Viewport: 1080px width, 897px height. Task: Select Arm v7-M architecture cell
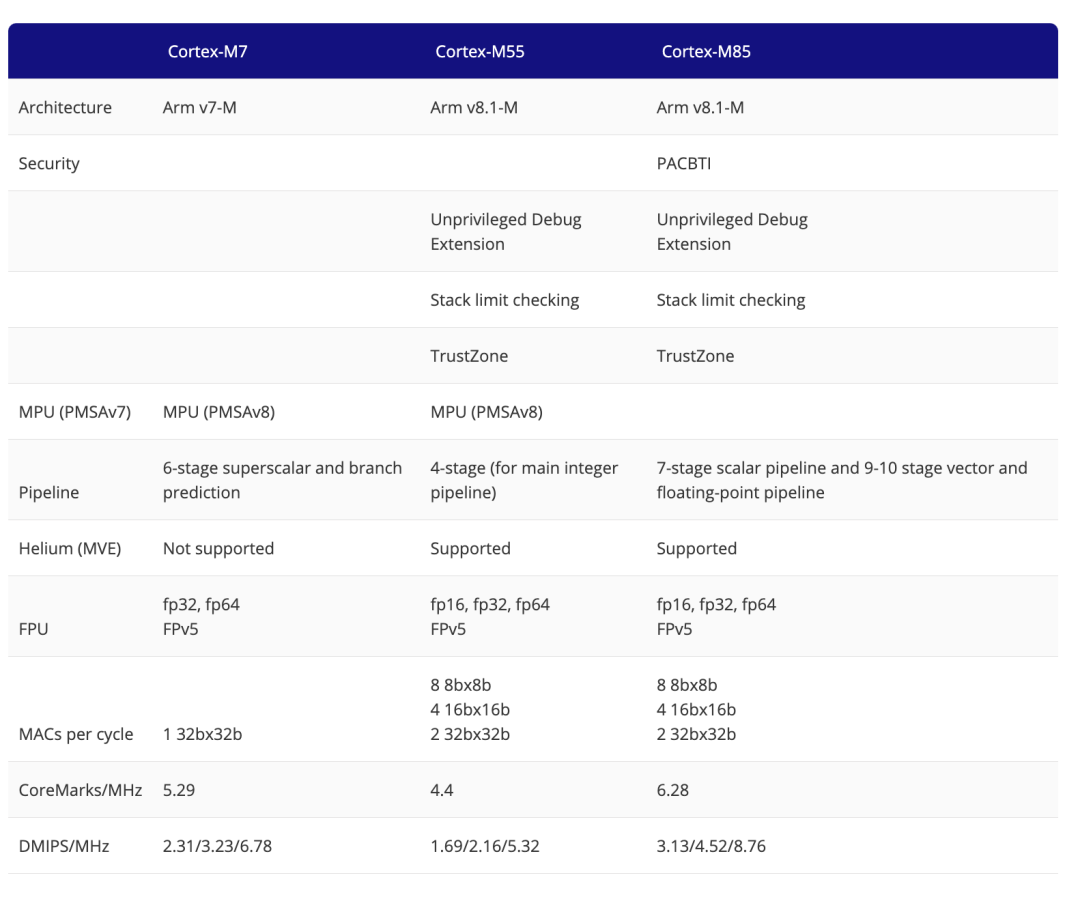click(x=200, y=107)
